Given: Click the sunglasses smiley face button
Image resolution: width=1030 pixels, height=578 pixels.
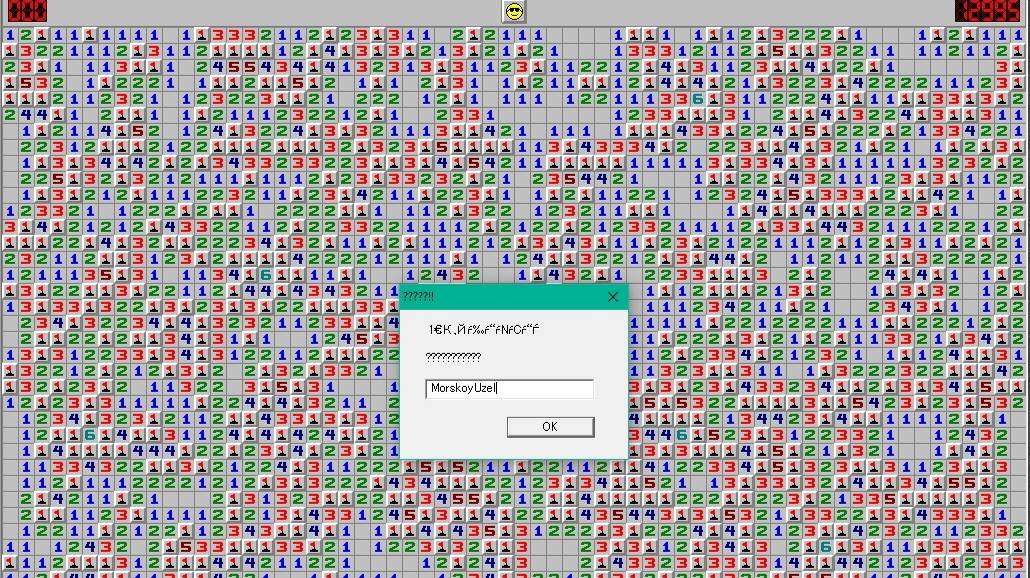Looking at the screenshot, I should point(514,11).
